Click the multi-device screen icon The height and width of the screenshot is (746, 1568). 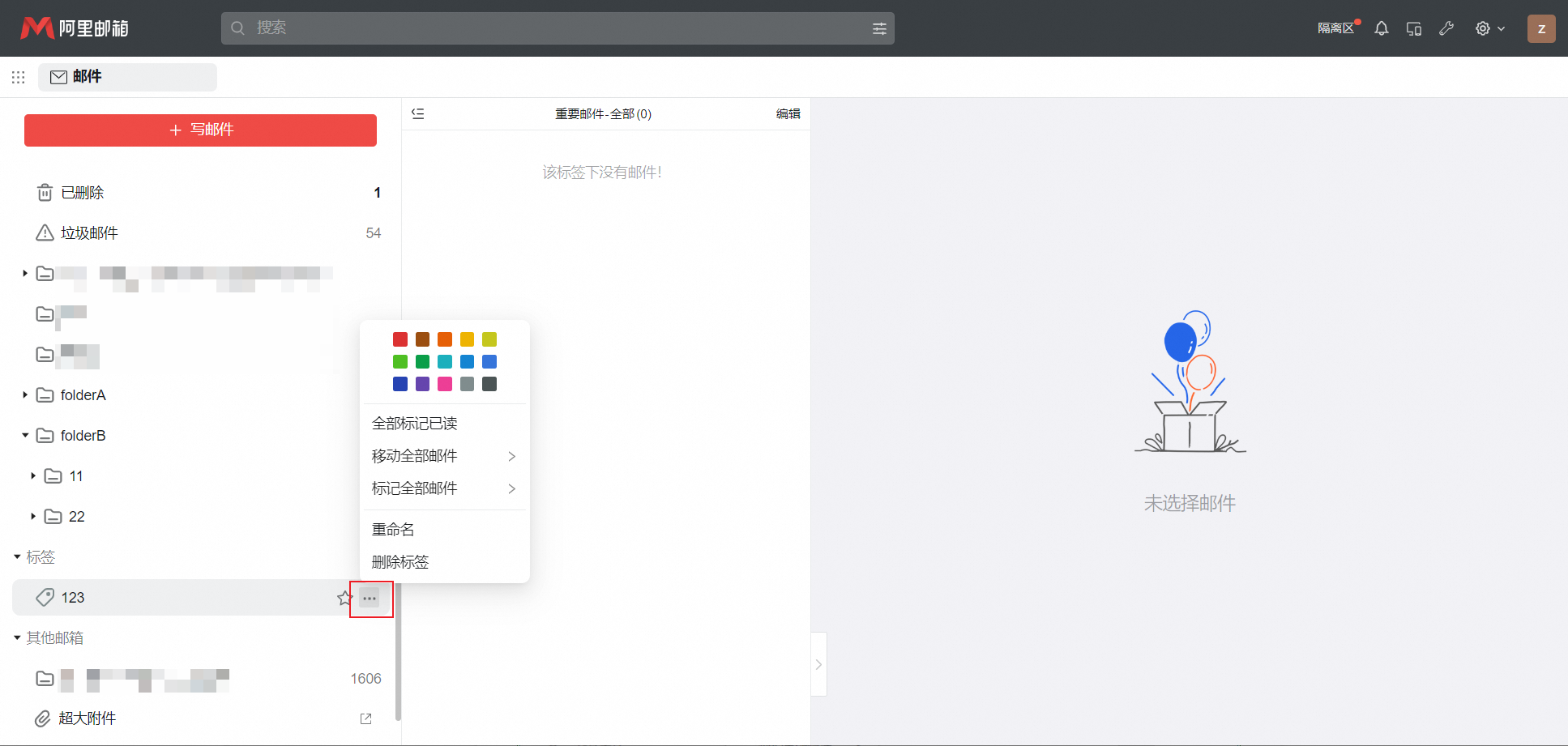(x=1414, y=28)
